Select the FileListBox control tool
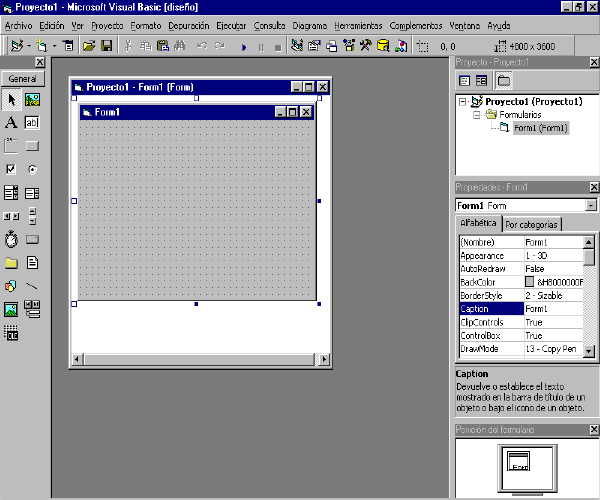Image resolution: width=600 pixels, height=500 pixels. point(33,263)
